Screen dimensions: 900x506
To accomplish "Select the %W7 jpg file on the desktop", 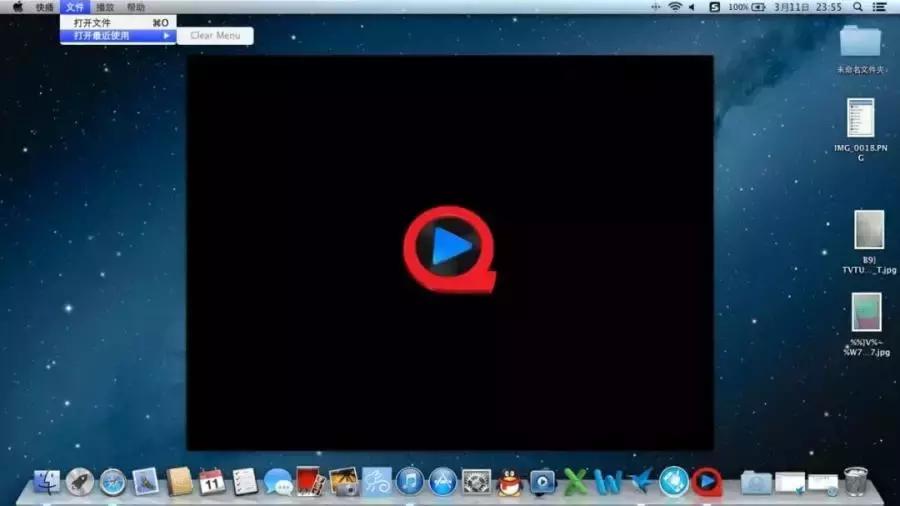I will click(867, 324).
